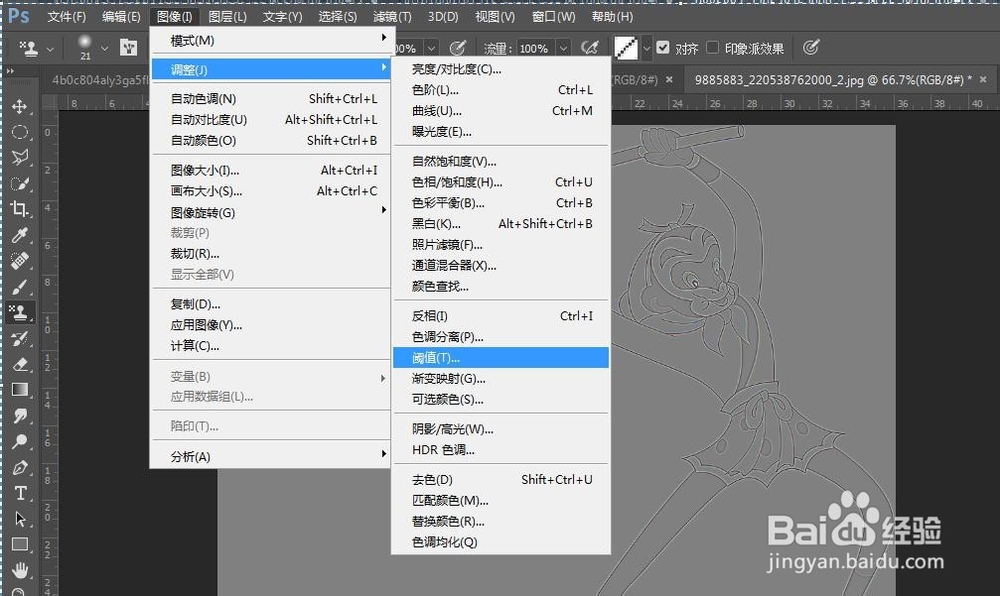
Task: Select the Type tool
Action: coord(20,493)
